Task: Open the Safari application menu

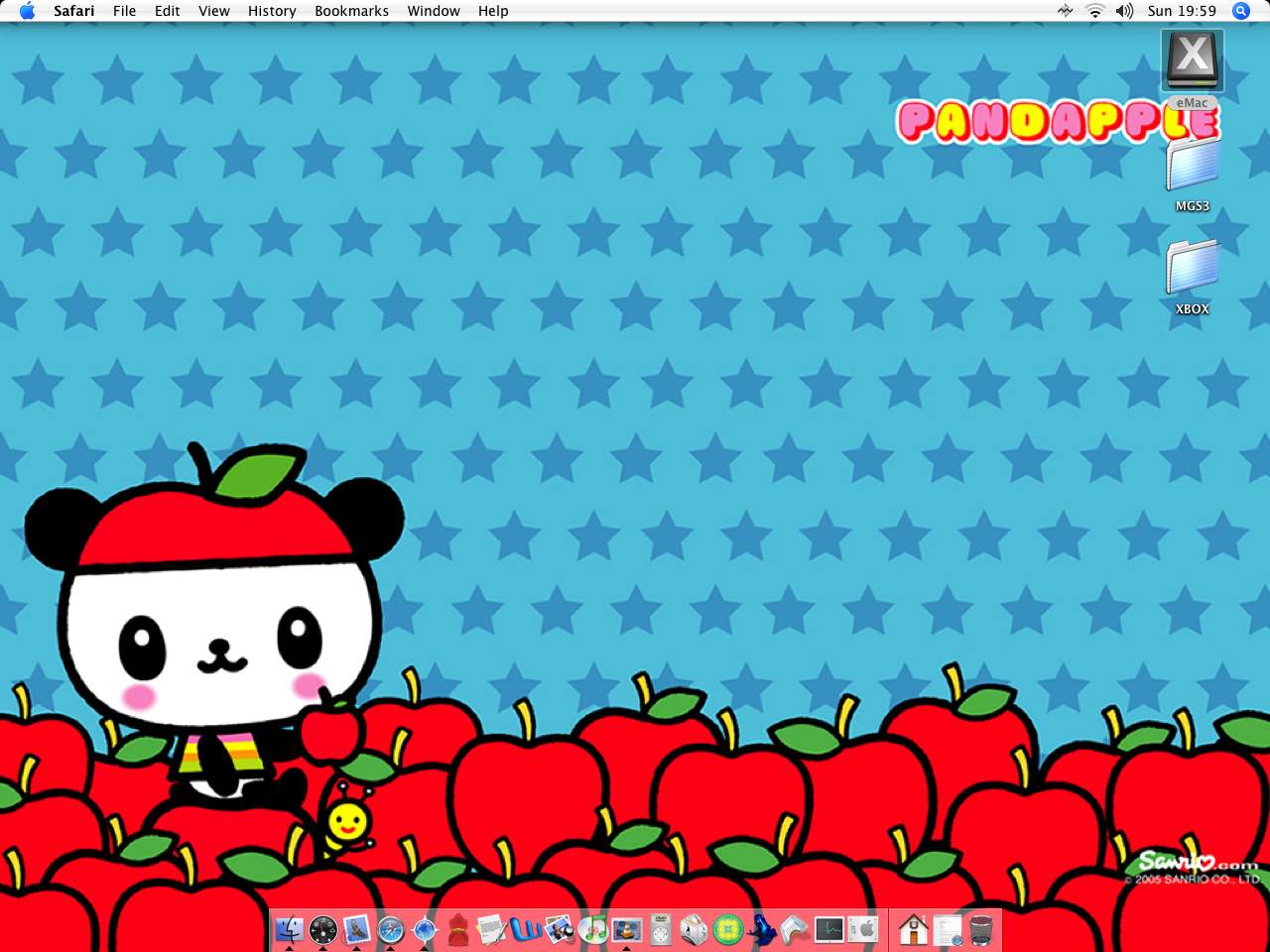Action: click(74, 11)
